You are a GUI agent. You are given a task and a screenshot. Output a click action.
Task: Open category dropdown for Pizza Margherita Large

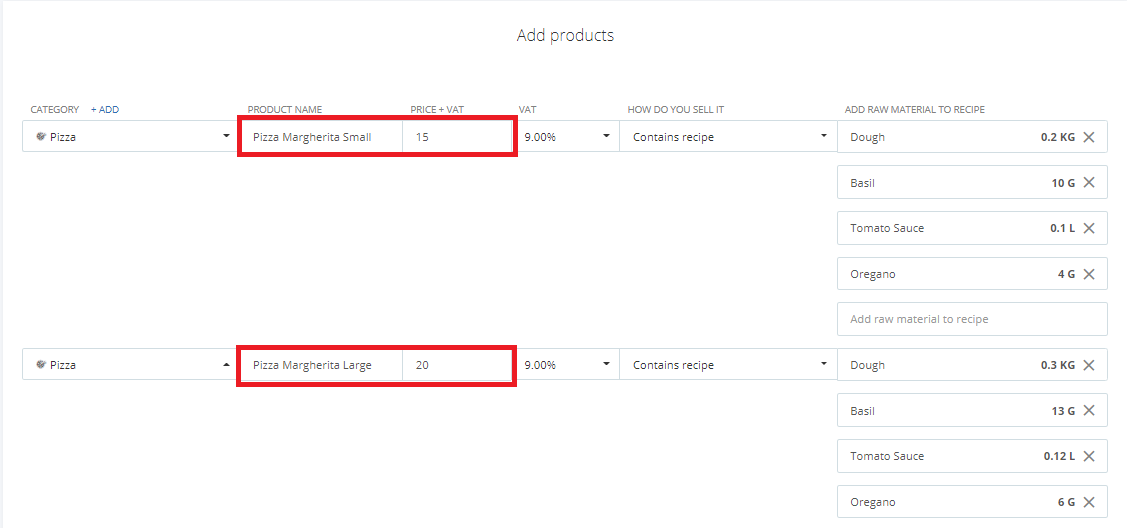(x=130, y=364)
